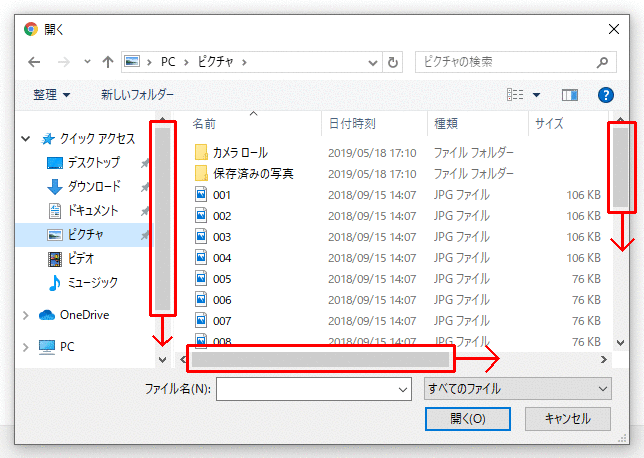Collapse the クイック アクセス section
This screenshot has width=644, height=458.
(25, 139)
